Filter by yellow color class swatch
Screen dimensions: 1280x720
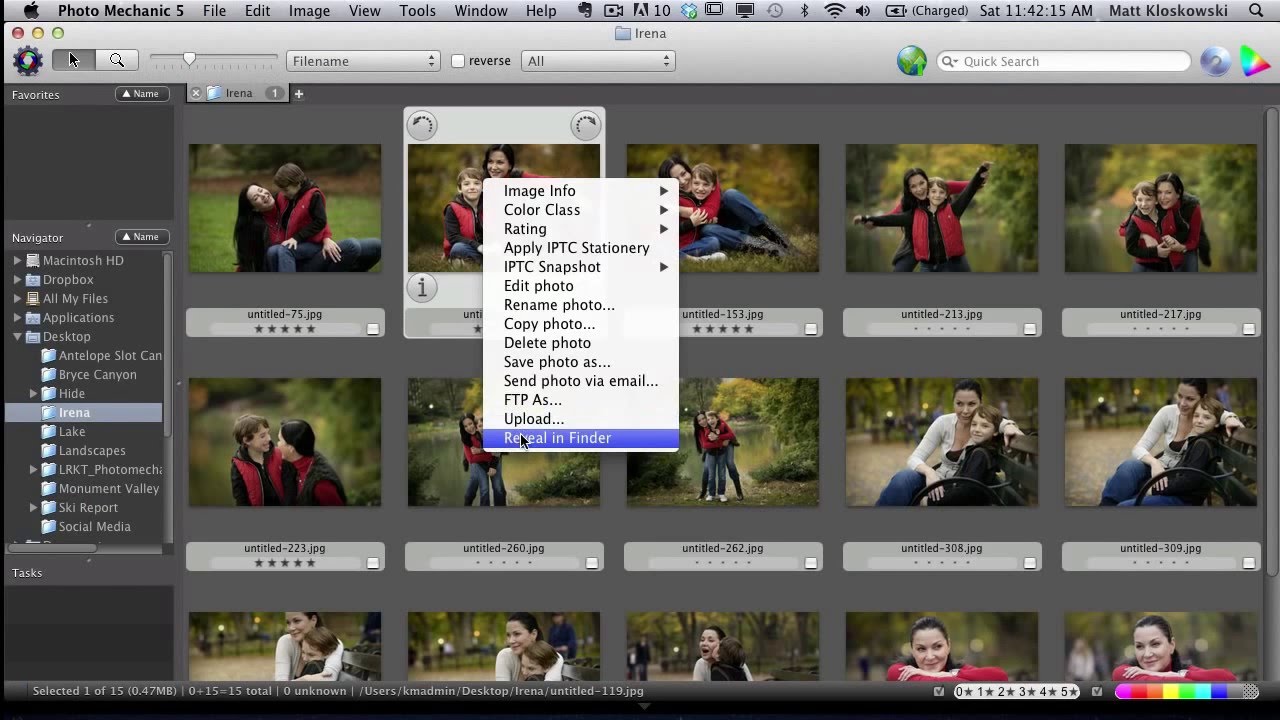coord(1171,691)
